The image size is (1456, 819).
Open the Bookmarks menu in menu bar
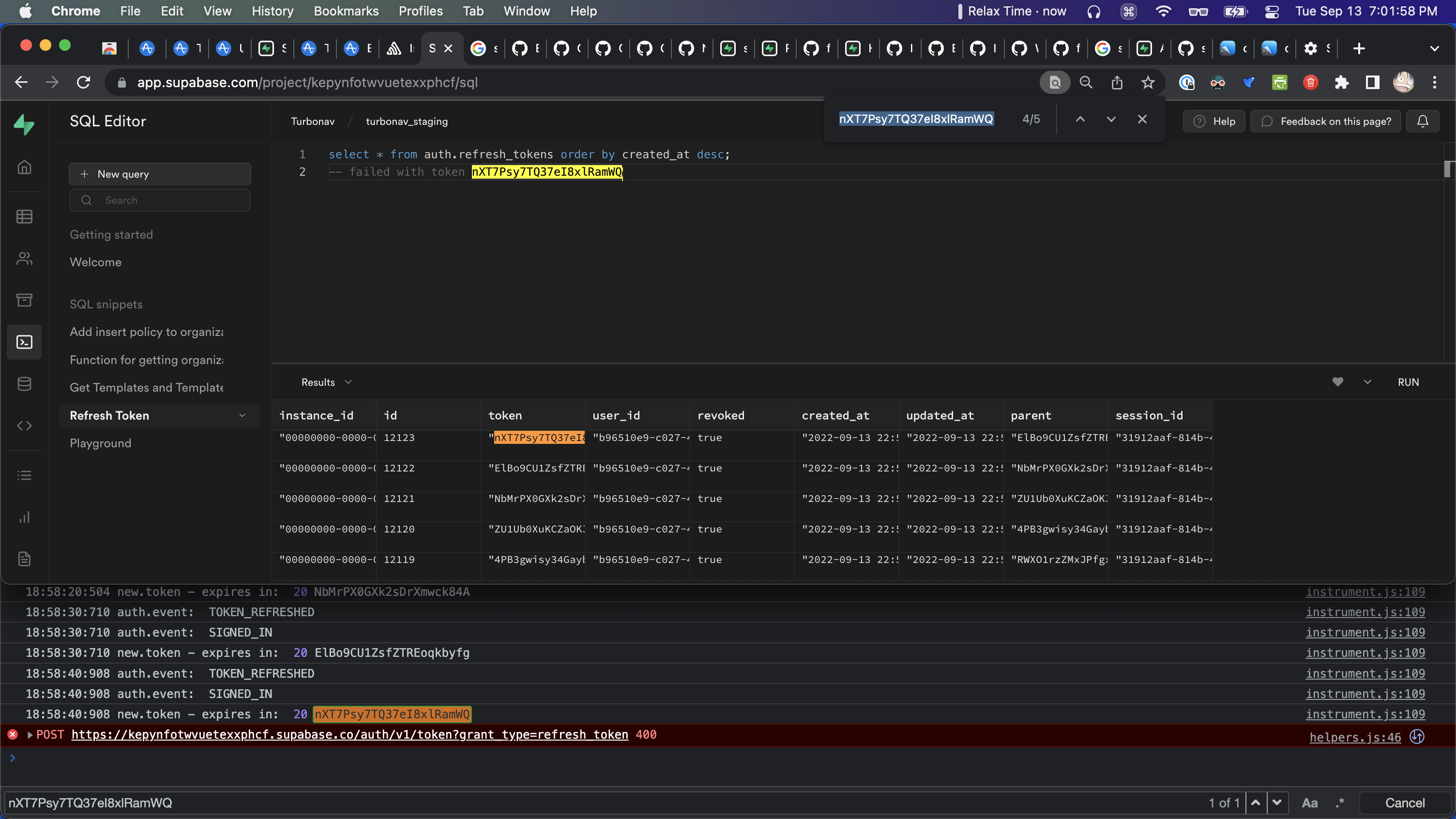point(346,11)
